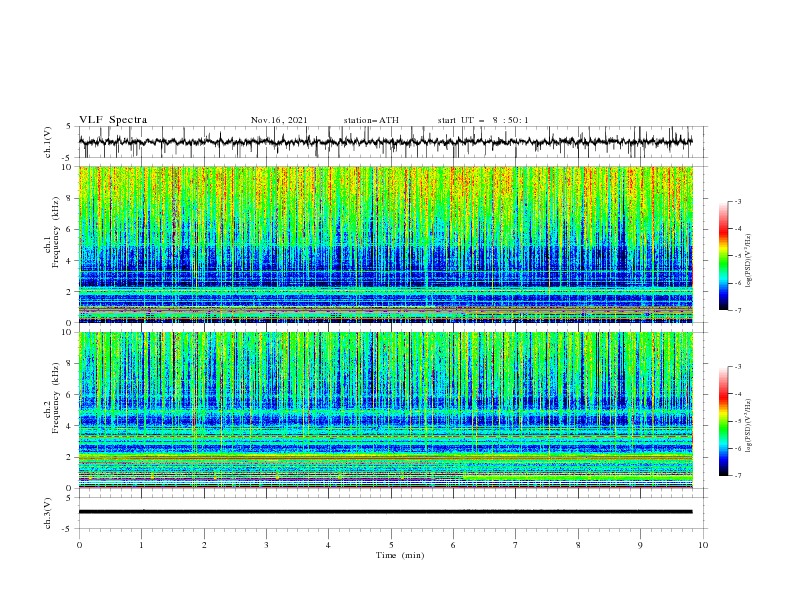Click time axis tick label "3"
Viewport: 792px width, 612px height.
[266, 545]
